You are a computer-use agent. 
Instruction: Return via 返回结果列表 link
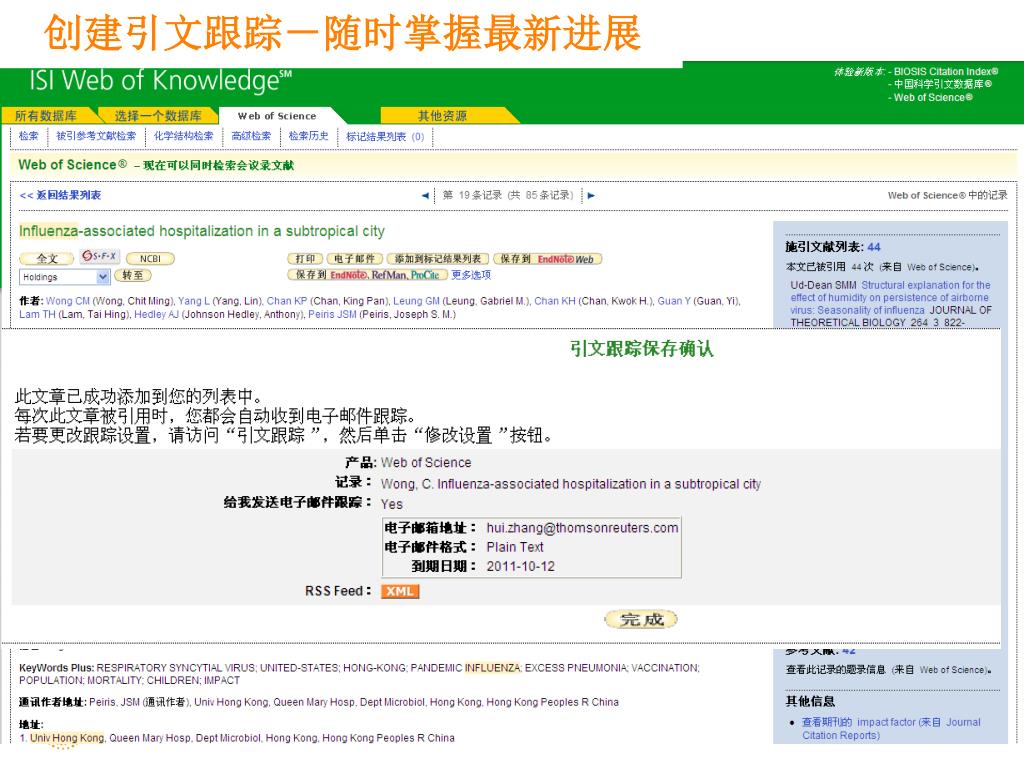(60, 195)
